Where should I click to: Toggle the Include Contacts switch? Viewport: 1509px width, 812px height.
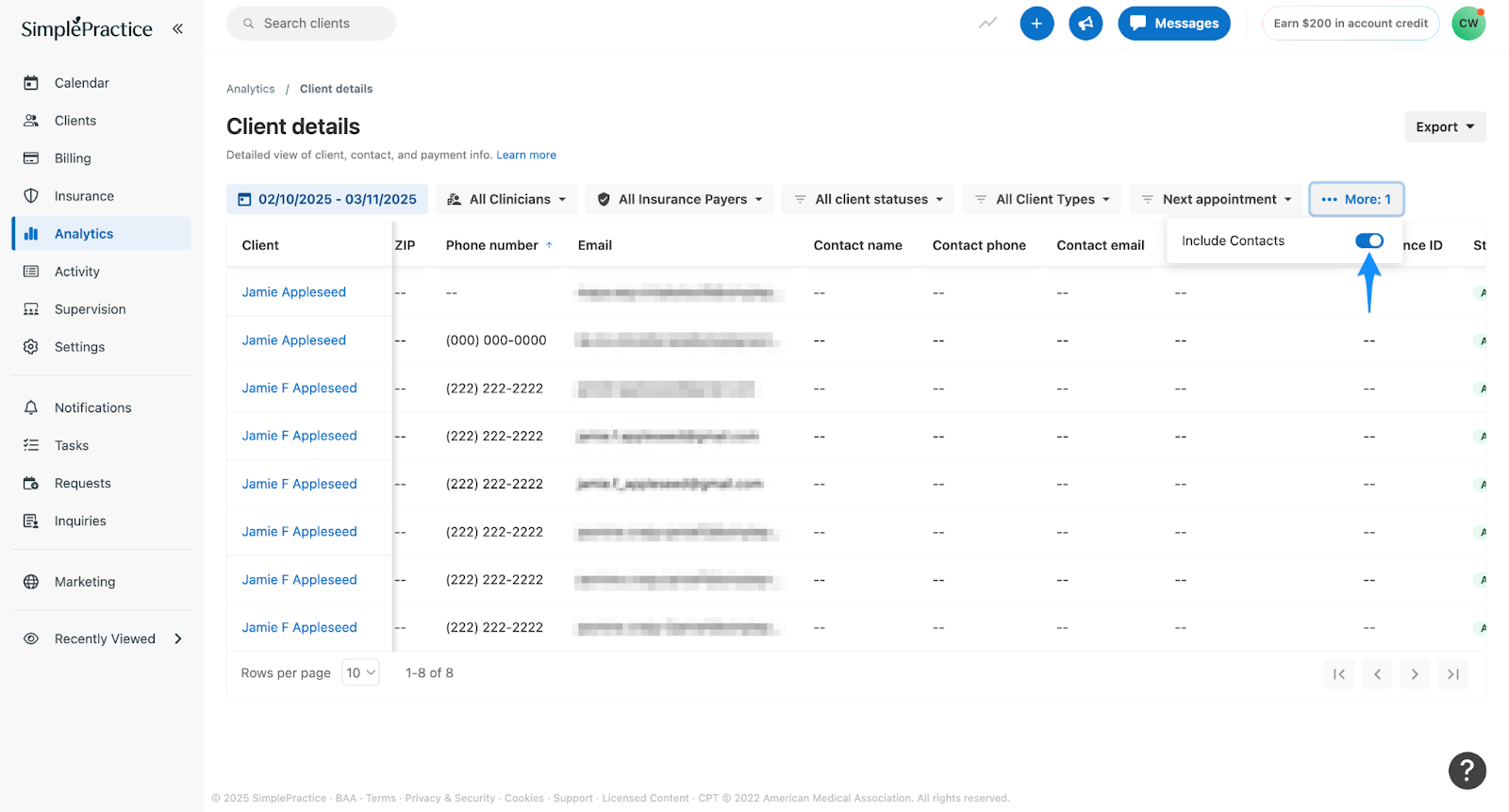(1369, 240)
